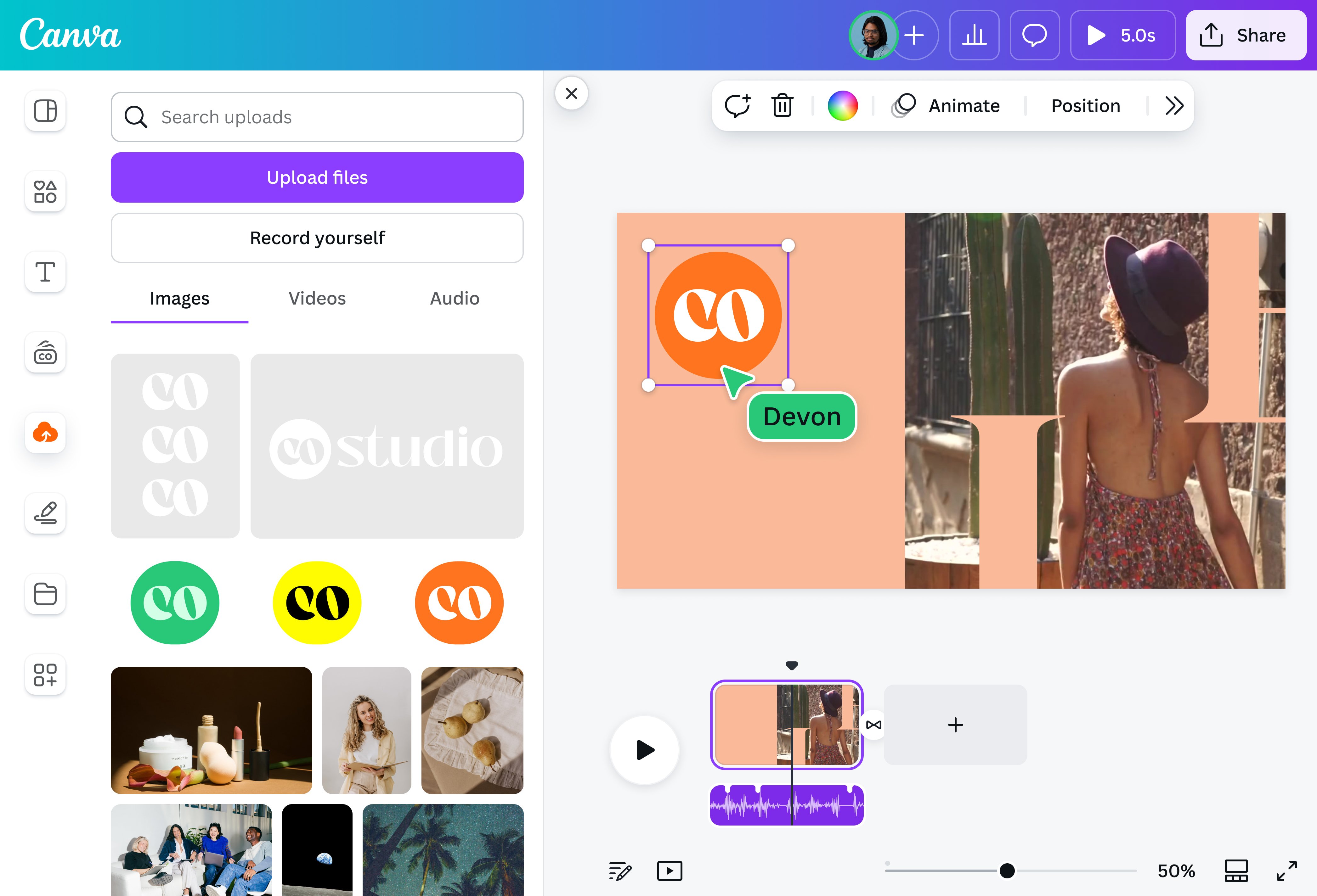1317x896 pixels.
Task: Delete the selected logo element
Action: [x=782, y=105]
